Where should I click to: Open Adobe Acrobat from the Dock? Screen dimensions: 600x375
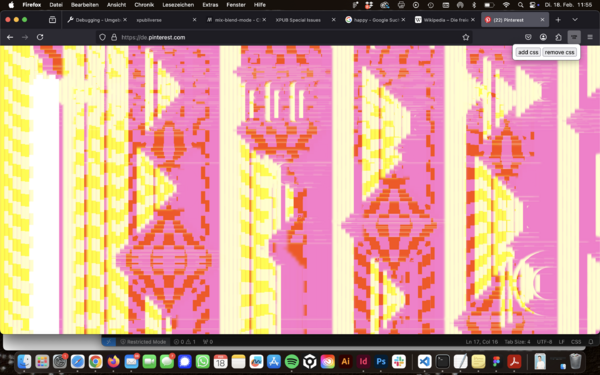(514, 361)
